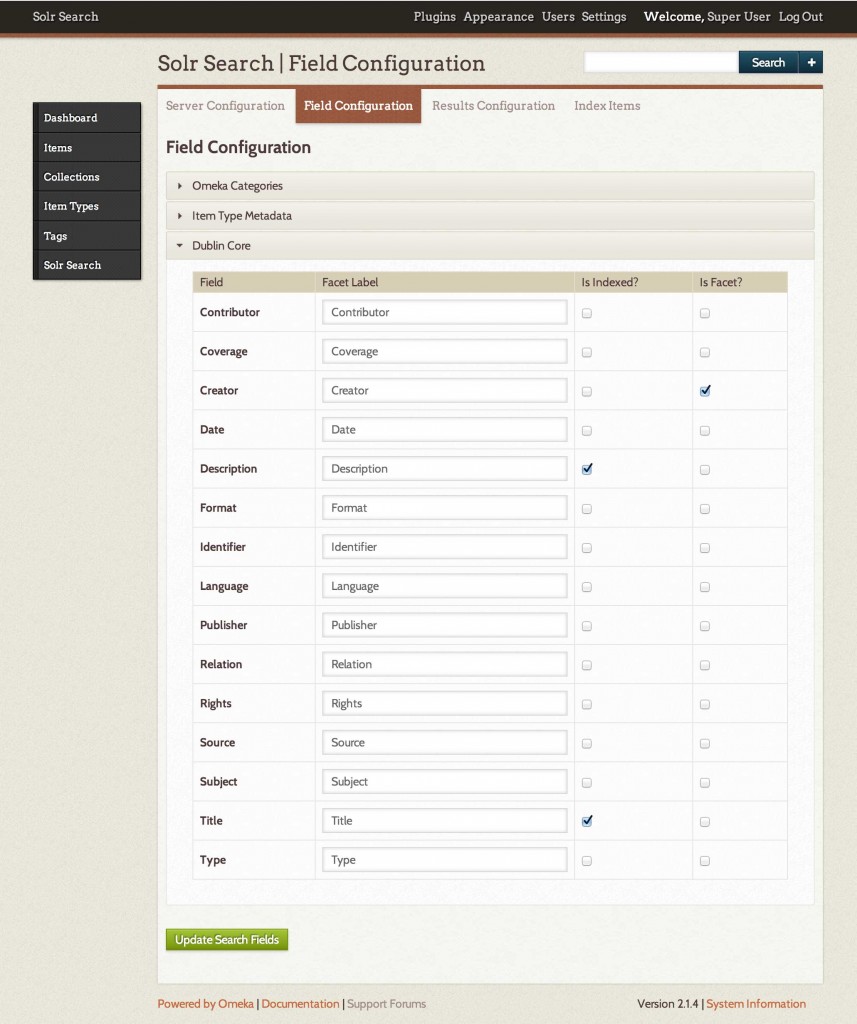Edit the Language facet label field

coord(444,586)
